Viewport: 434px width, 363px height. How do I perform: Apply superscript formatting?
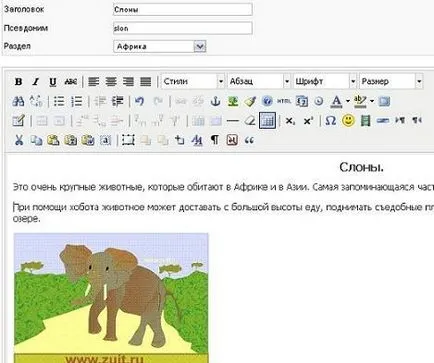click(308, 121)
